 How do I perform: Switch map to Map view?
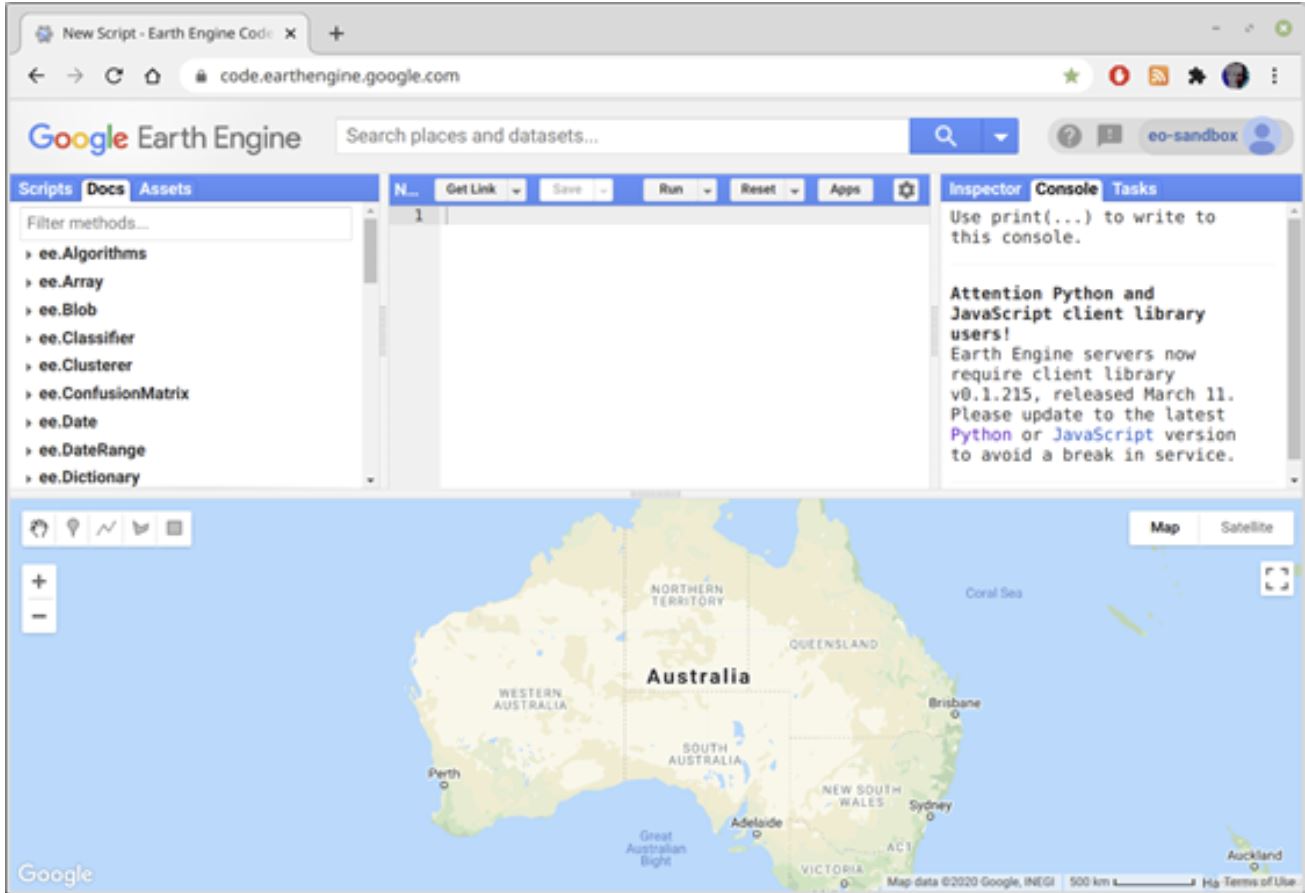tap(1166, 527)
